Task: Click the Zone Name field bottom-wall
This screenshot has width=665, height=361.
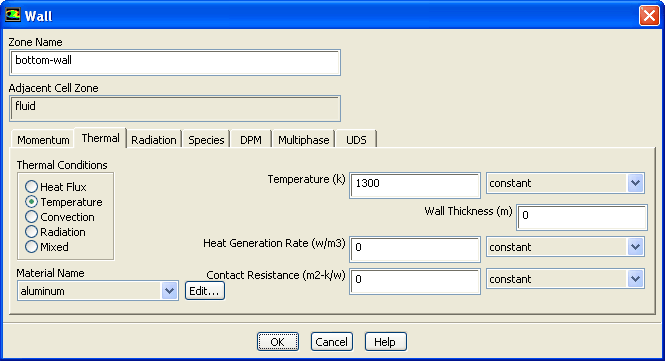Action: click(175, 62)
